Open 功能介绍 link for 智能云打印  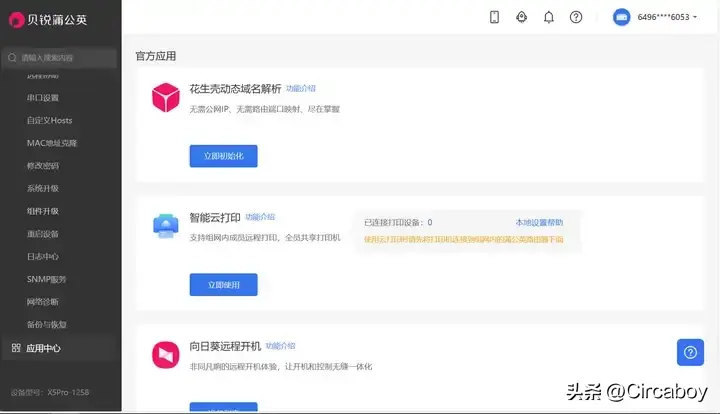(260, 217)
